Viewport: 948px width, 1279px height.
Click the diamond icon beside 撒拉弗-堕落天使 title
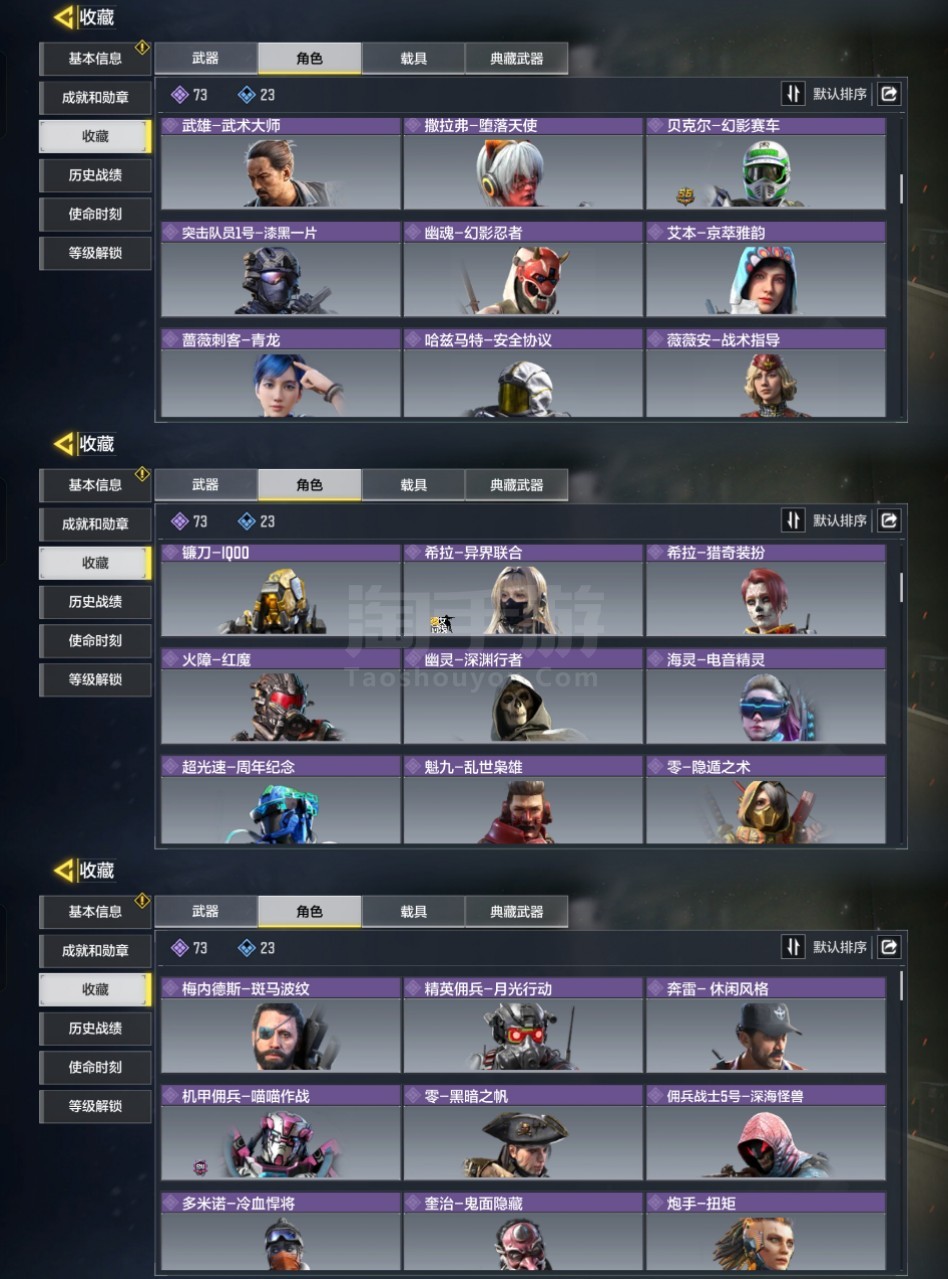click(414, 126)
